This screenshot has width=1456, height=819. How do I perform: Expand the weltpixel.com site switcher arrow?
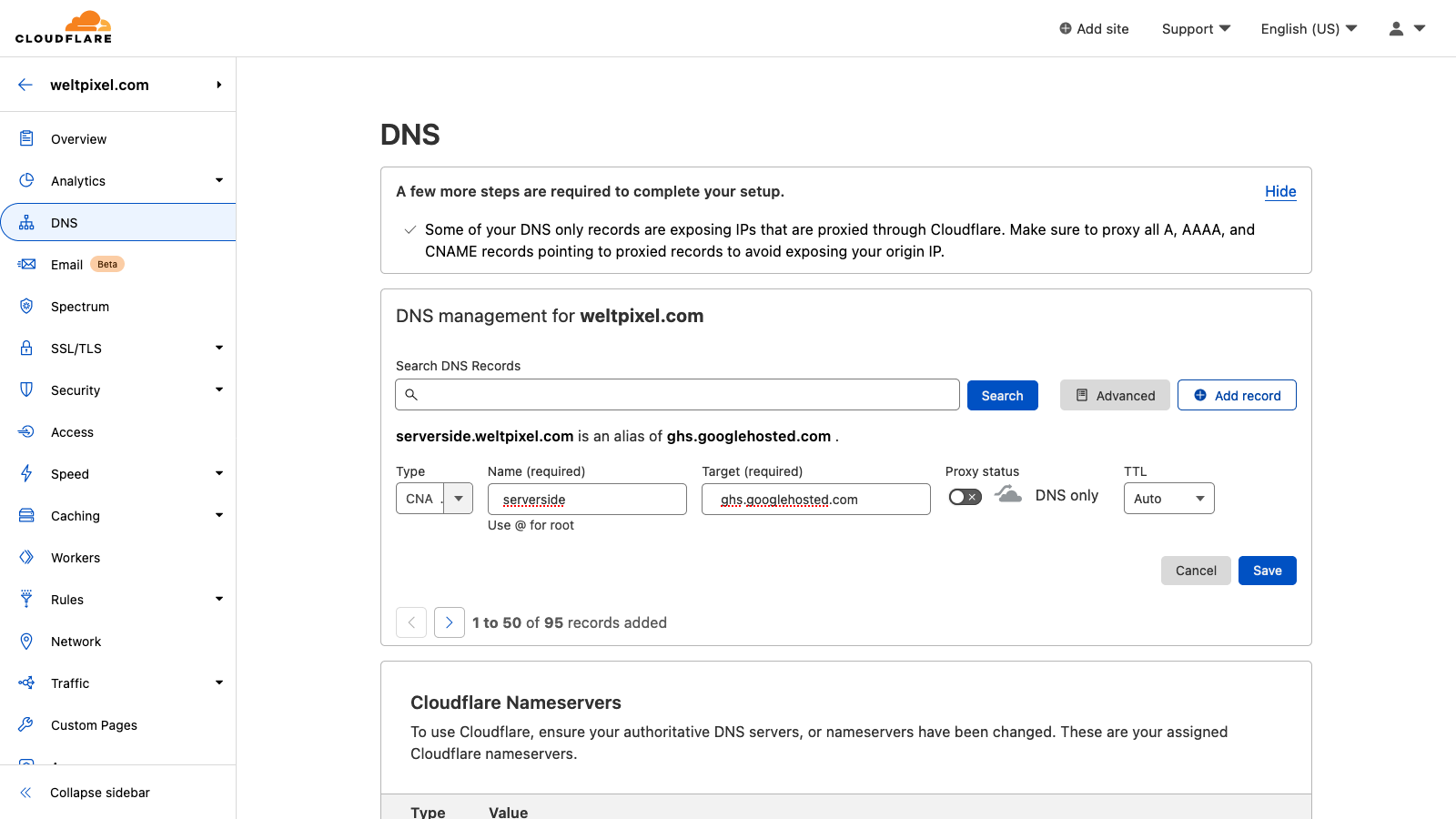point(218,85)
